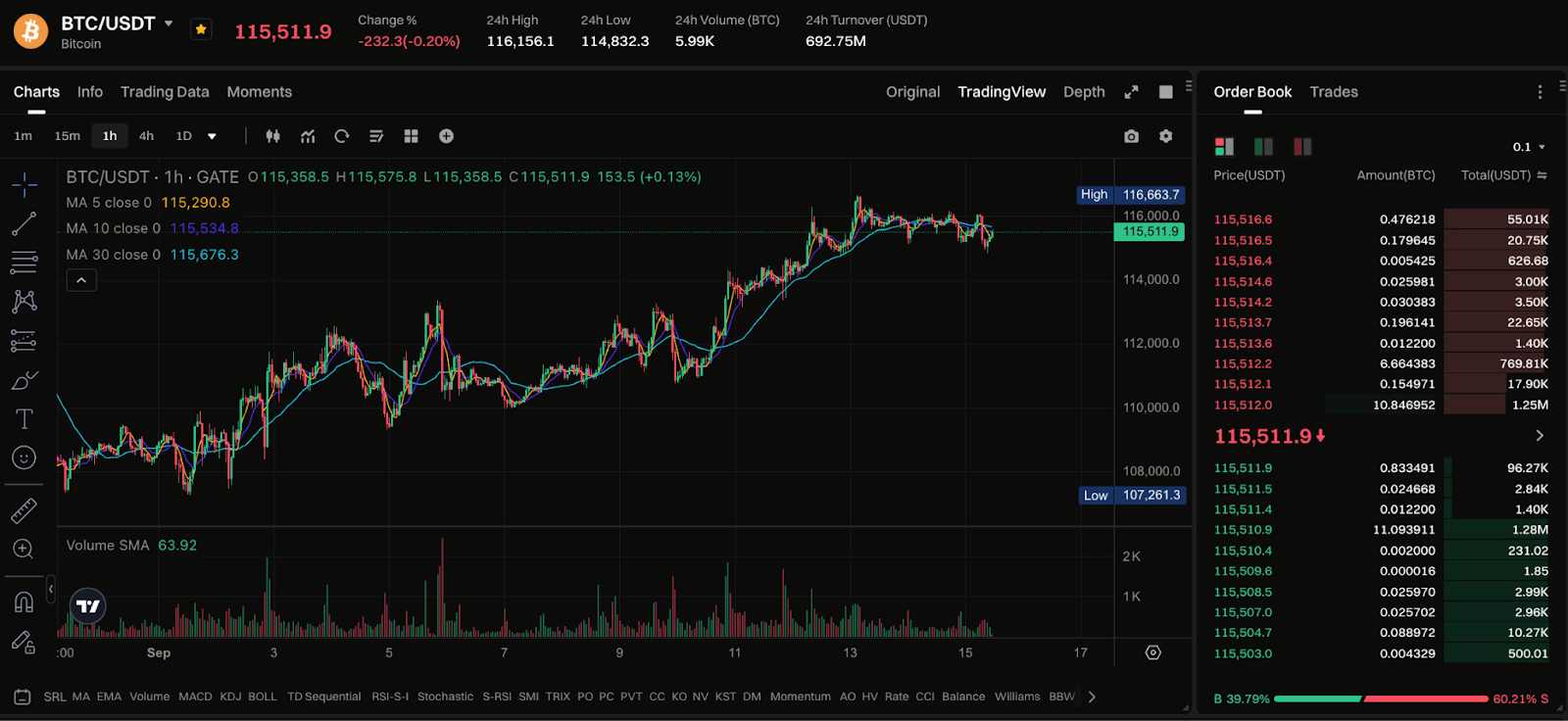Viewport: 1568px width, 721px height.
Task: Collapse the moving average indicator legend
Action: pos(81,281)
